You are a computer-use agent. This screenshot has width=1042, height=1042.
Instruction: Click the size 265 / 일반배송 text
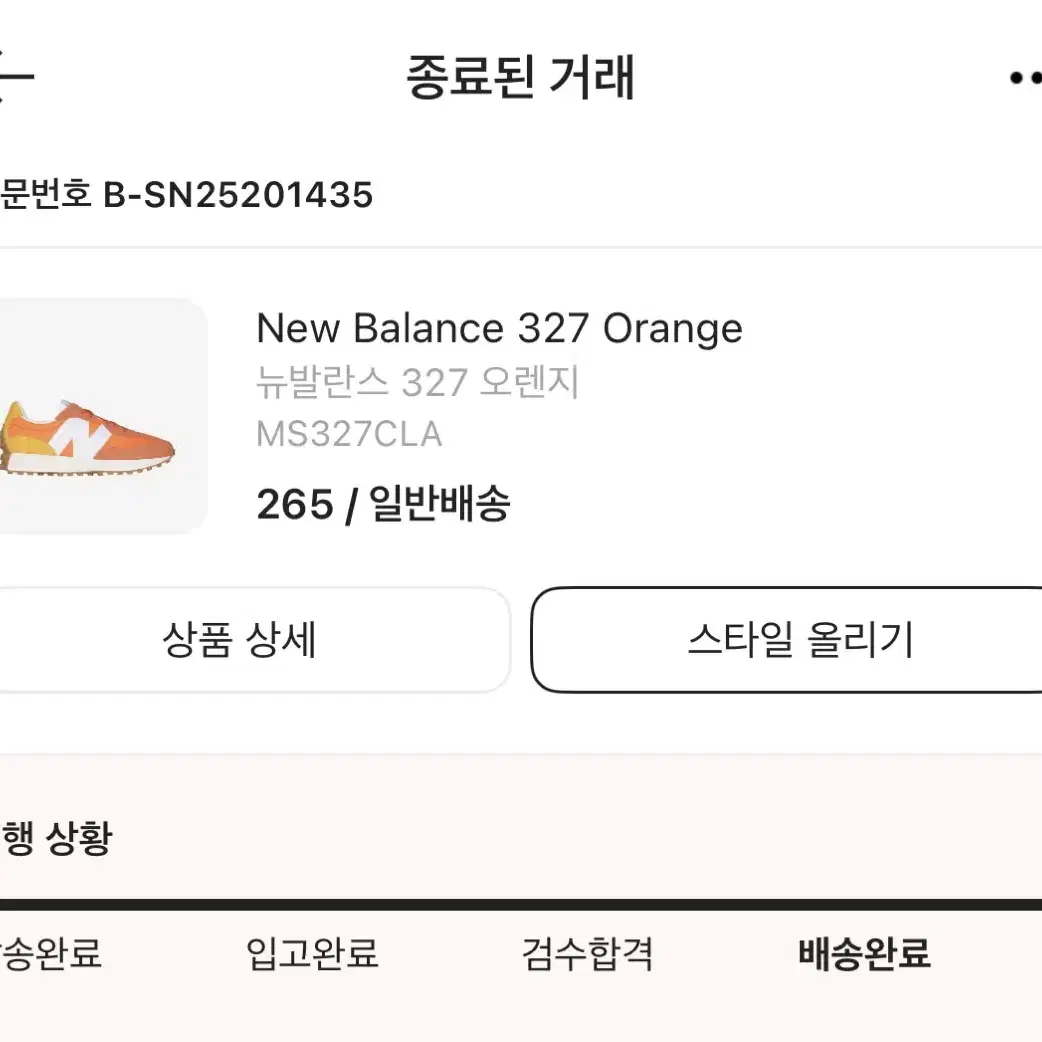point(383,504)
